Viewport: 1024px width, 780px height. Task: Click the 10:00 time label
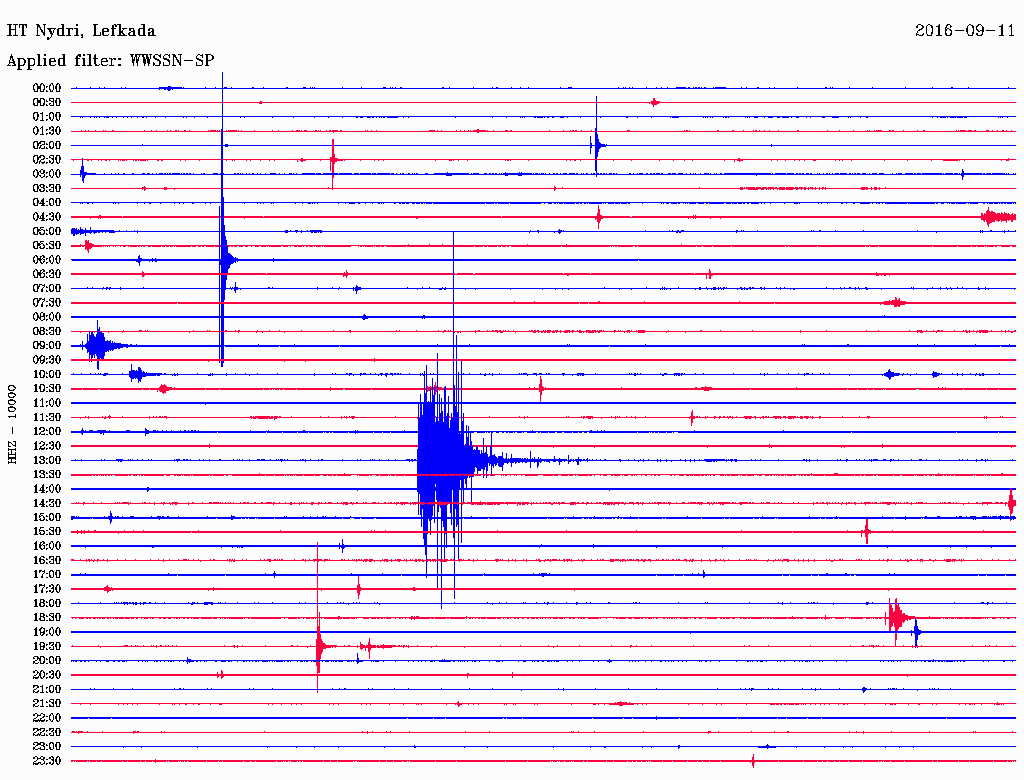47,374
